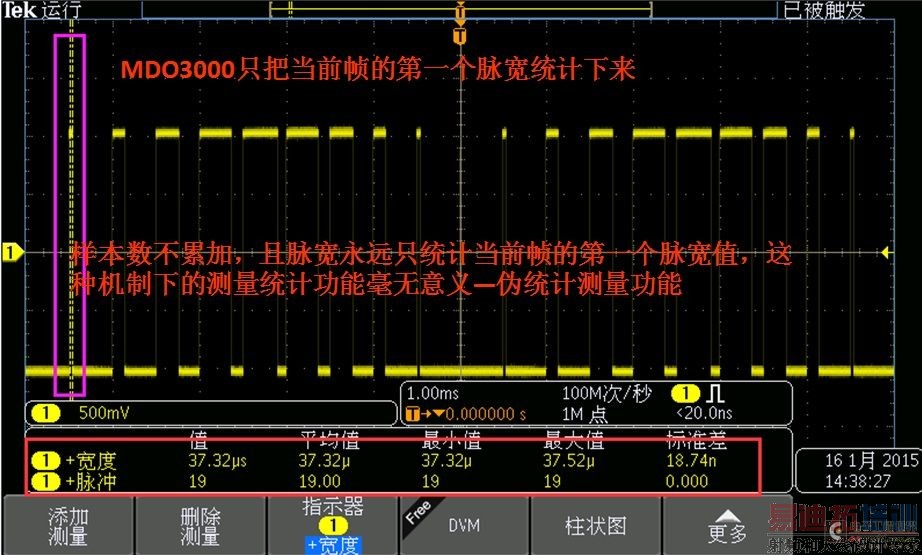Screen dimensions: 922x555
Task: Select the +宽度 measurement row label
Action: pyautogui.click(x=91, y=461)
